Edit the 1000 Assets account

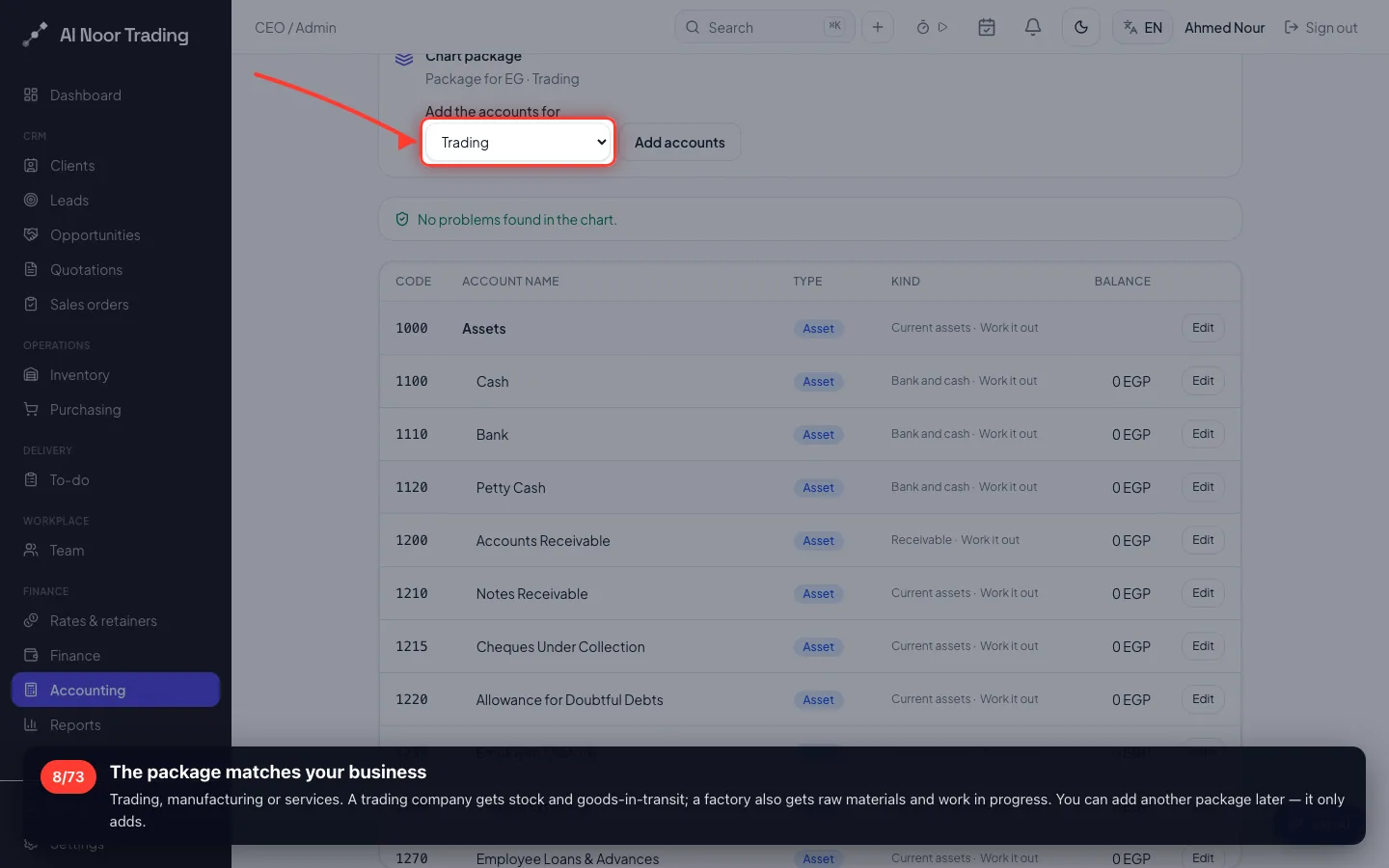click(x=1203, y=328)
